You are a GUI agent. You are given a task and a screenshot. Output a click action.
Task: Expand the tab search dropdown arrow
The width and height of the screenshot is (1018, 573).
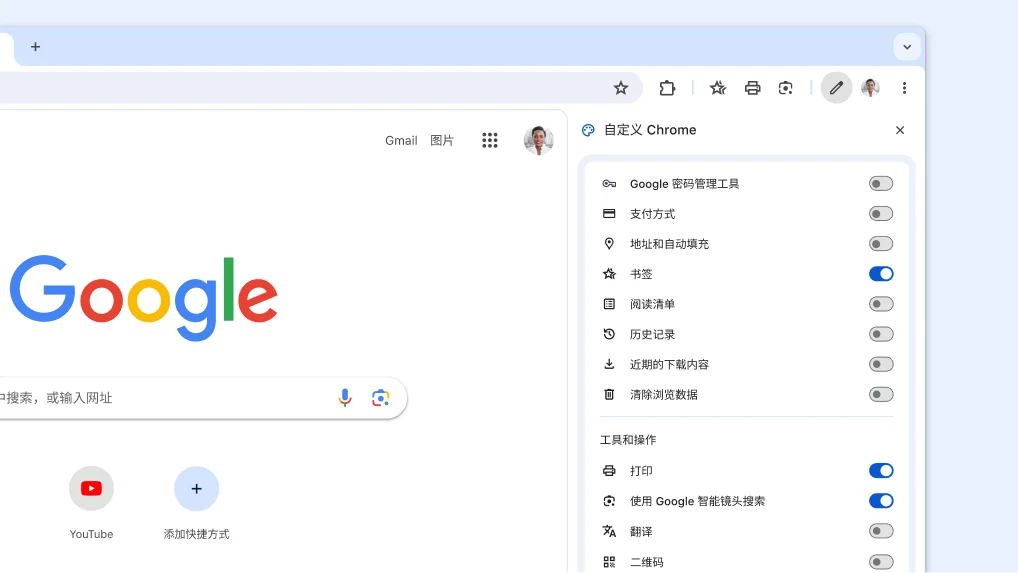click(906, 47)
